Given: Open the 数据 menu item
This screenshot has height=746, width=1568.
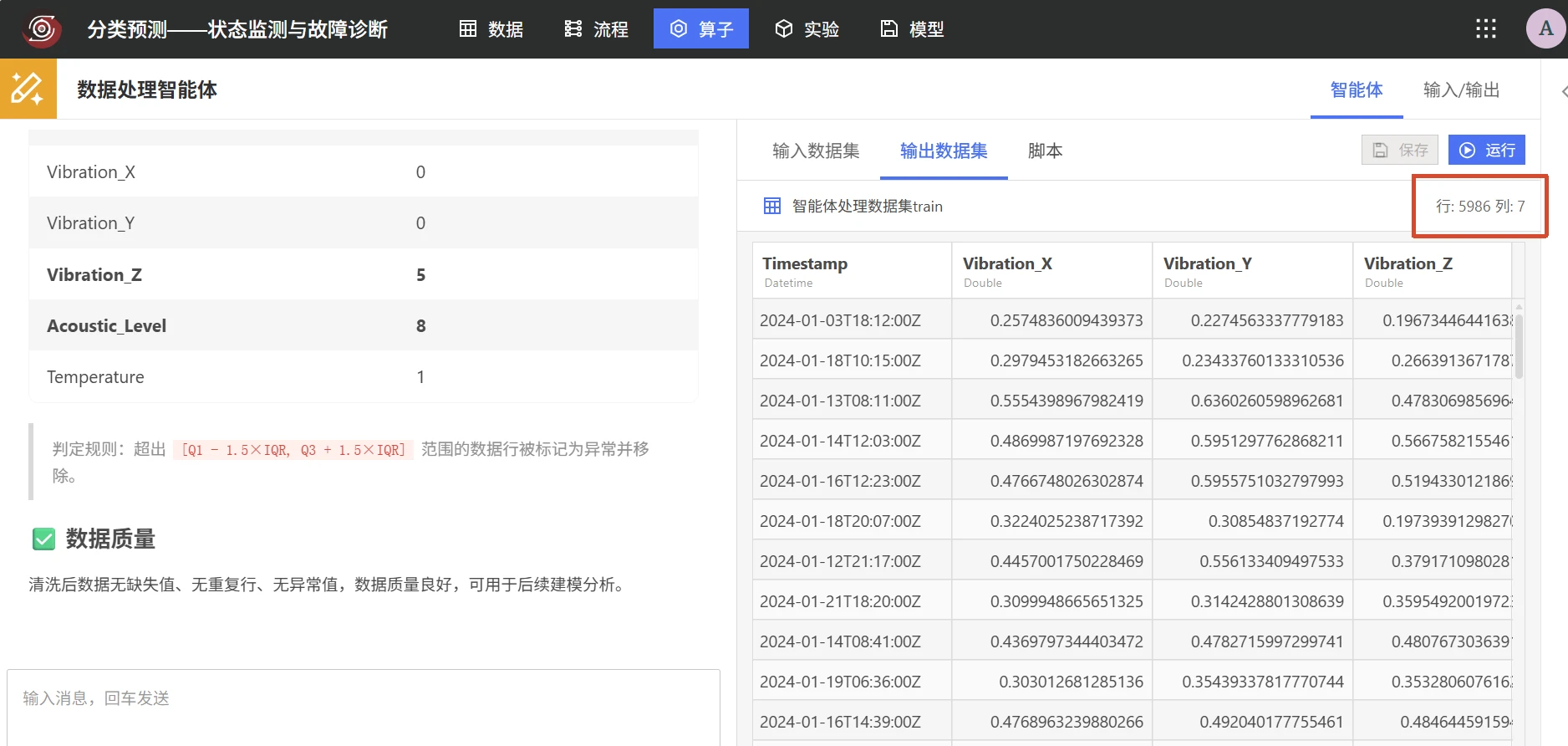Looking at the screenshot, I should tap(491, 29).
